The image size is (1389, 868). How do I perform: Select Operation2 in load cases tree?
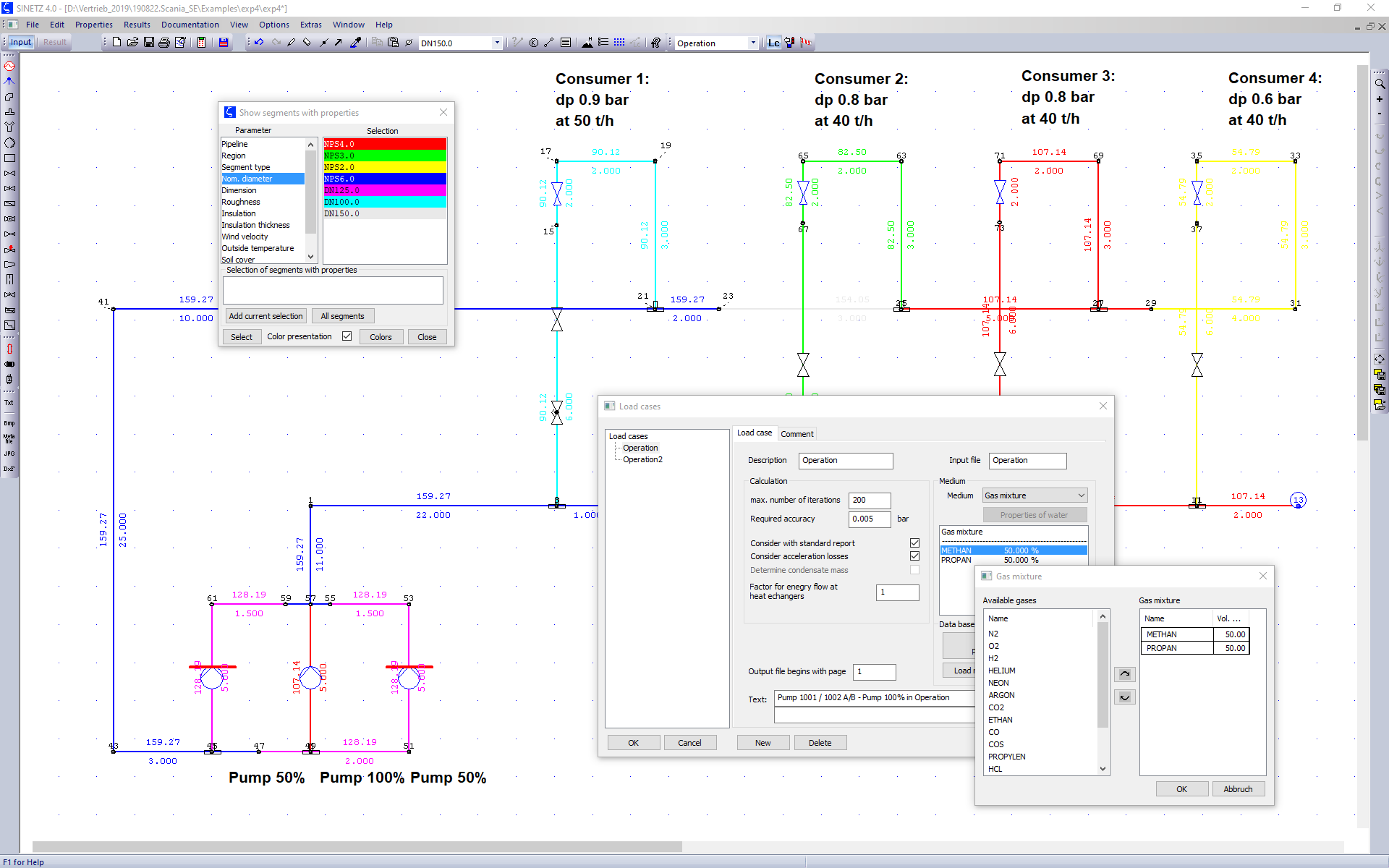coord(642,460)
